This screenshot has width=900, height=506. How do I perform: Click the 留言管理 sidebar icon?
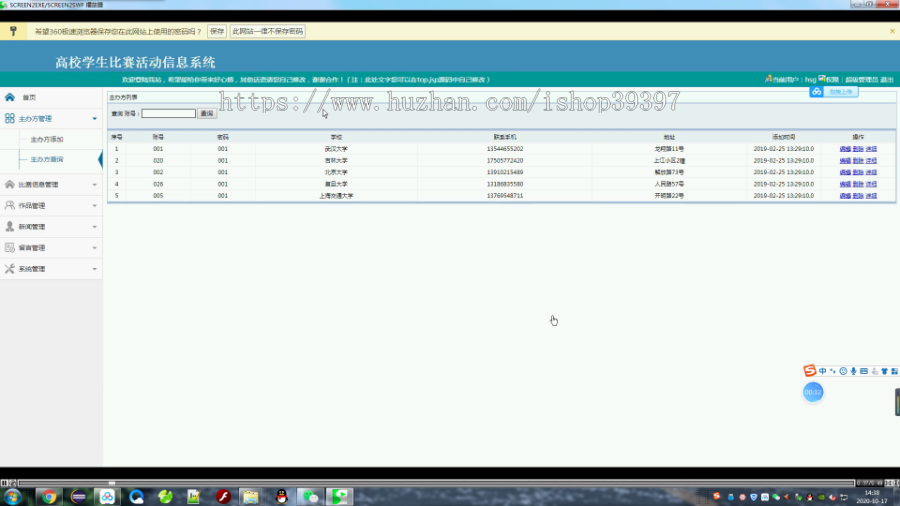click(x=10, y=247)
